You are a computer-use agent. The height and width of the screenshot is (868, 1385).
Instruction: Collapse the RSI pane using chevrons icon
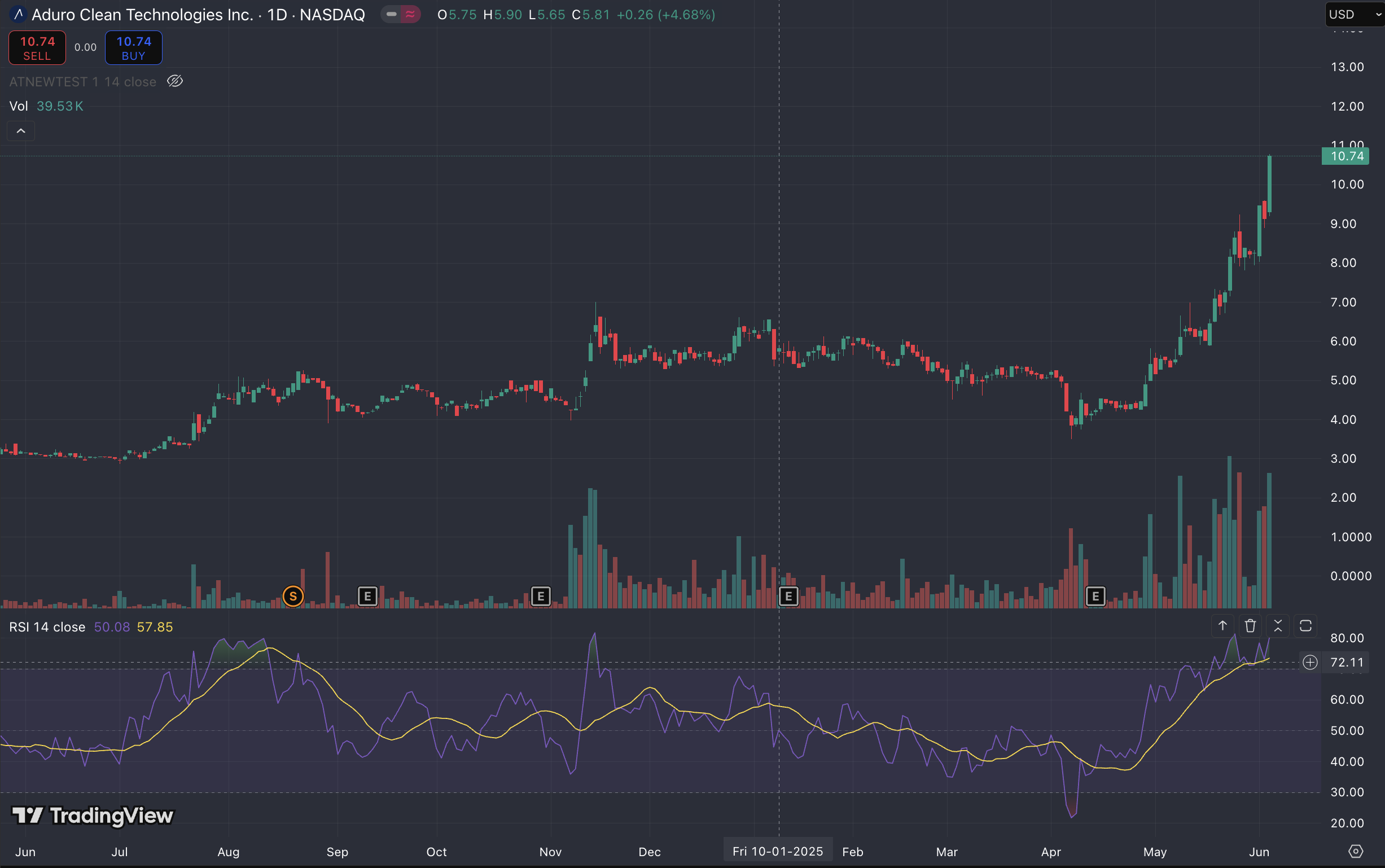[1278, 626]
